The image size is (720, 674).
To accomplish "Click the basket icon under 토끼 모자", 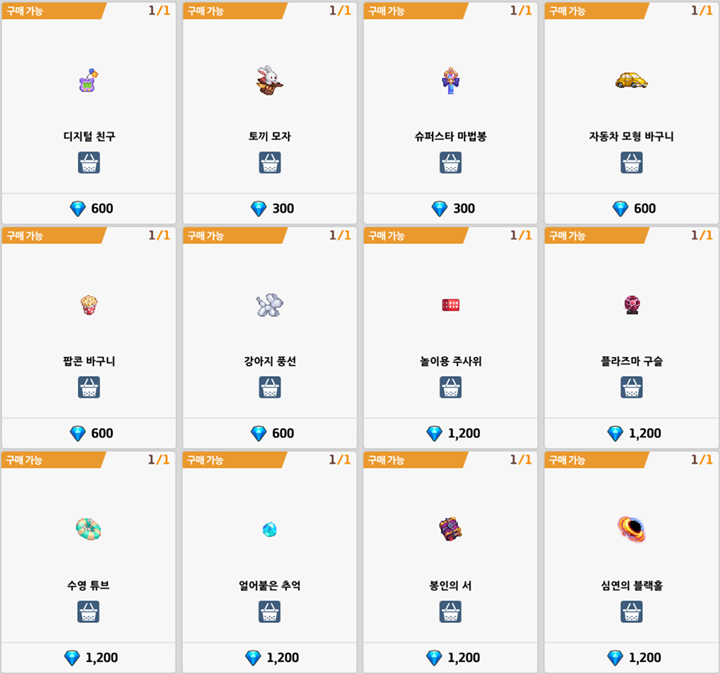I will coord(270,163).
